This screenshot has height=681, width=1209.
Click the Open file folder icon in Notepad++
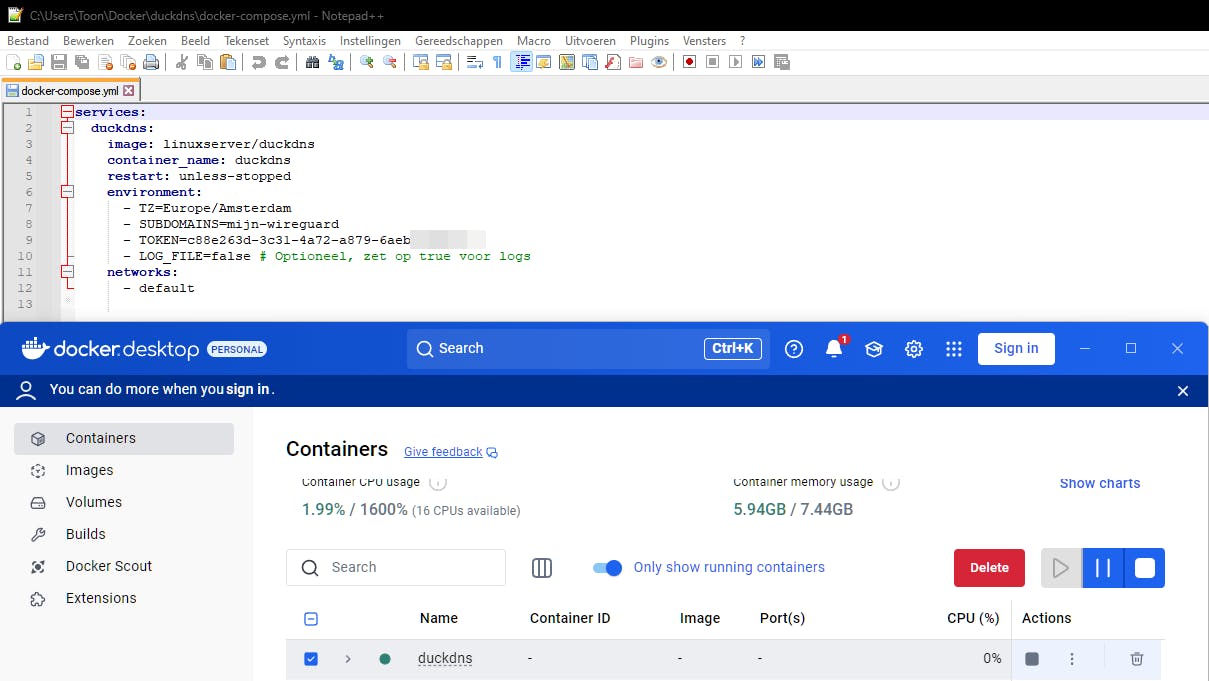click(x=36, y=62)
